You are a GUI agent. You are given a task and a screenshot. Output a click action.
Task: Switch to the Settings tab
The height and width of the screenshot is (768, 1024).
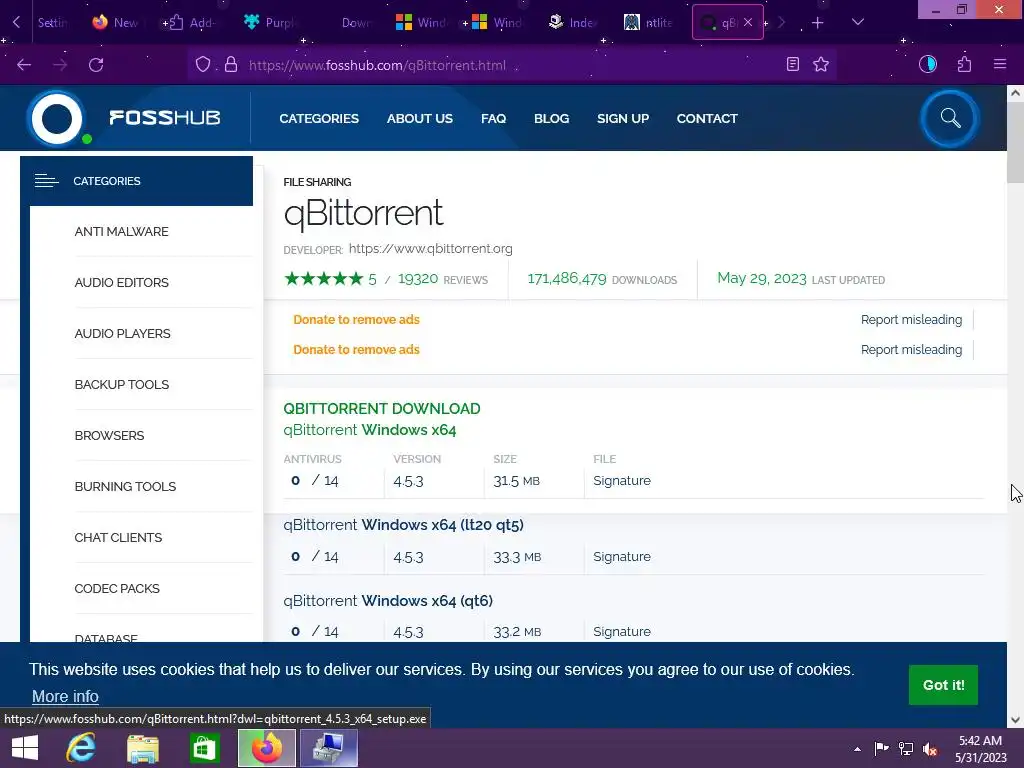tap(52, 23)
